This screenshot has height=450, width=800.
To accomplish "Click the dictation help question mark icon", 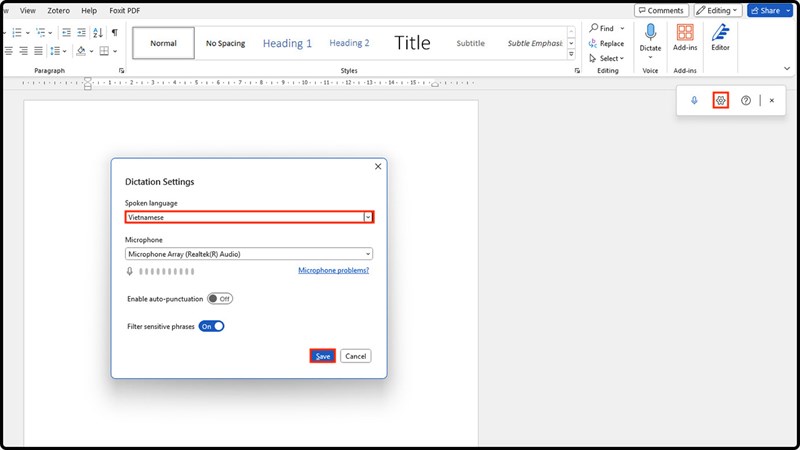I will 746,101.
